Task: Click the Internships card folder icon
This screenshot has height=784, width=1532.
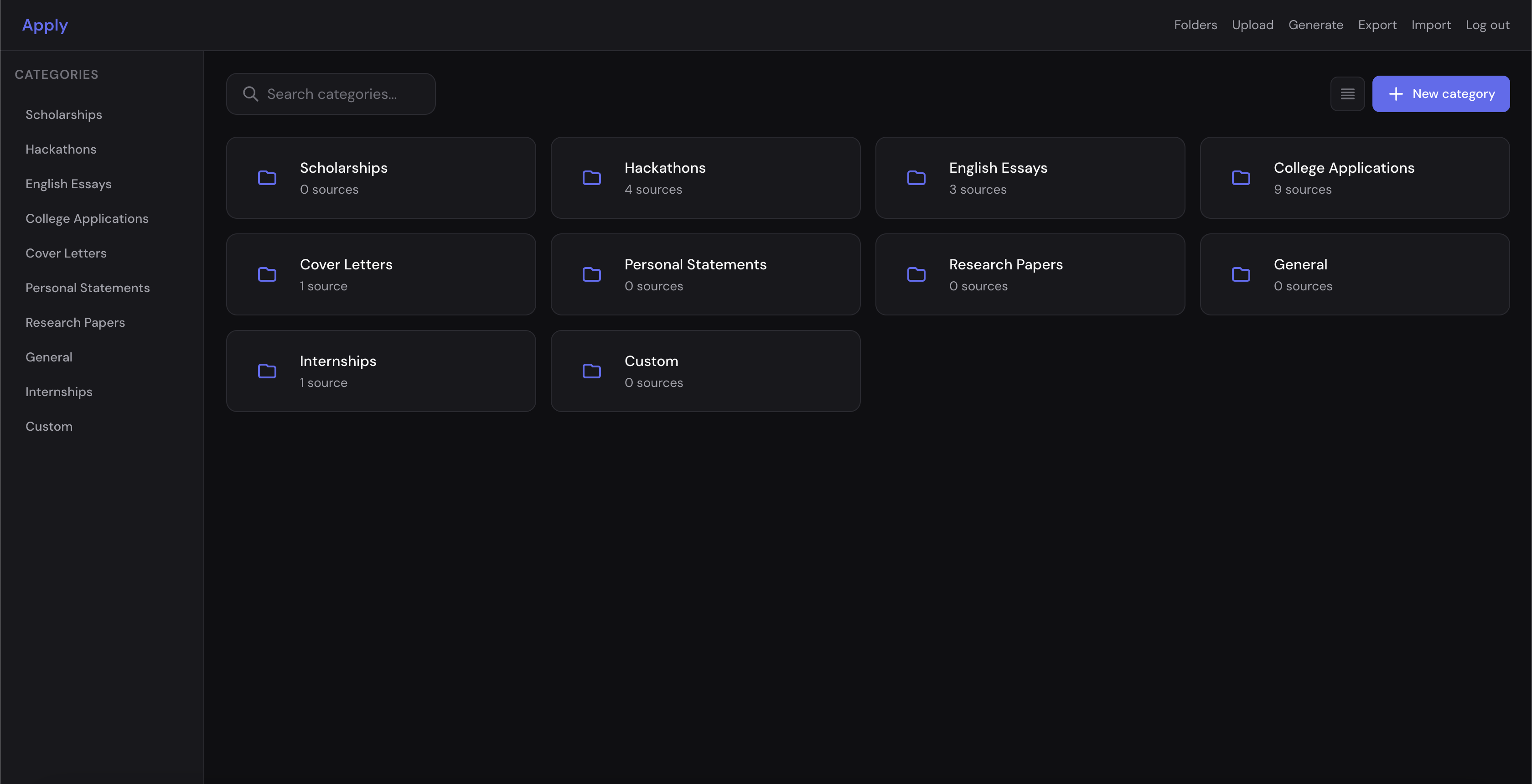Action: [267, 371]
